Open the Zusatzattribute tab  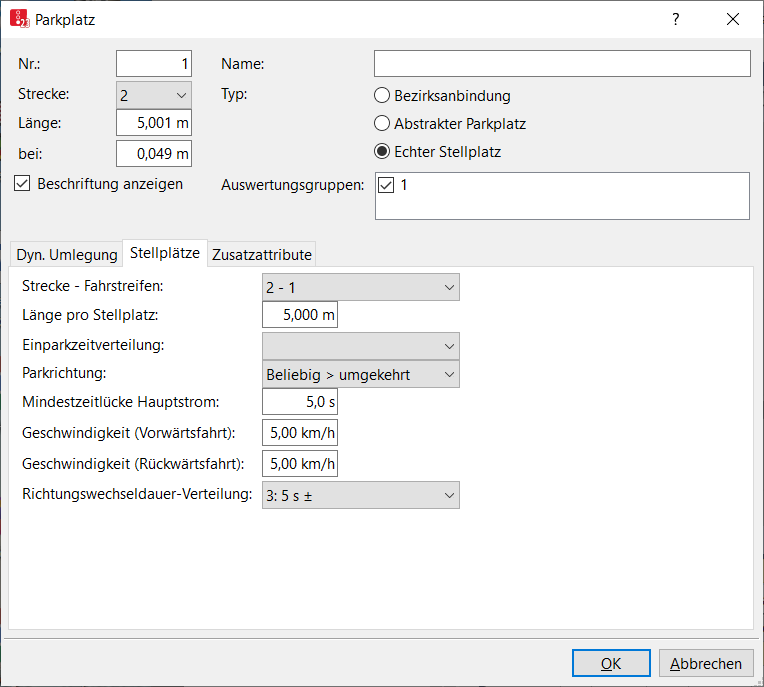(262, 254)
